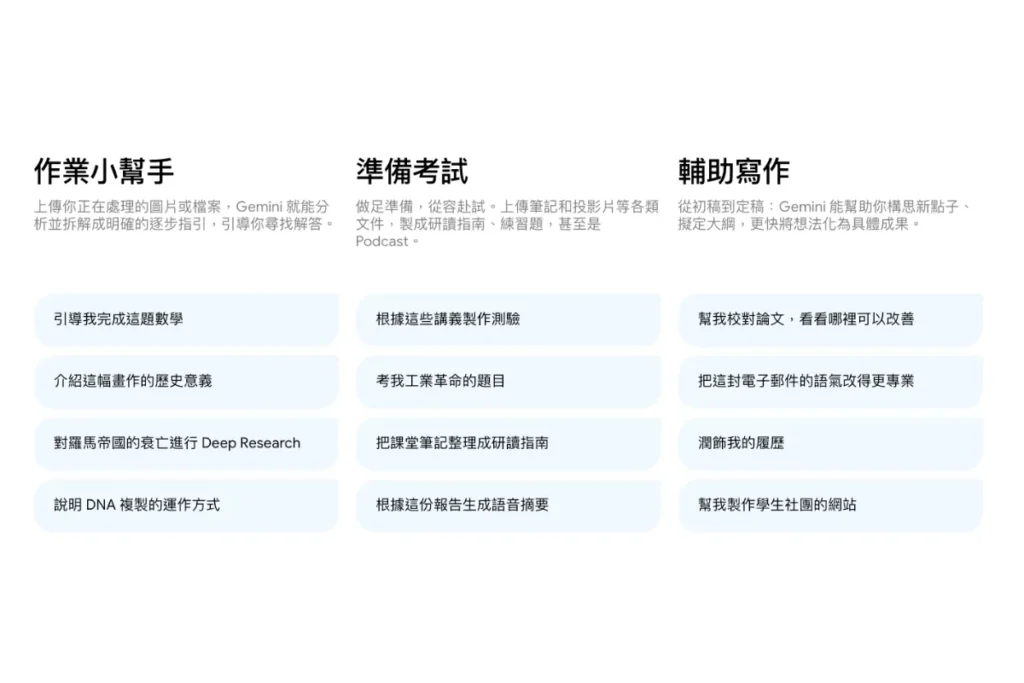Click the 引導我完成這題數學 prompt chip
This screenshot has height=683, width=1024.
(x=186, y=319)
